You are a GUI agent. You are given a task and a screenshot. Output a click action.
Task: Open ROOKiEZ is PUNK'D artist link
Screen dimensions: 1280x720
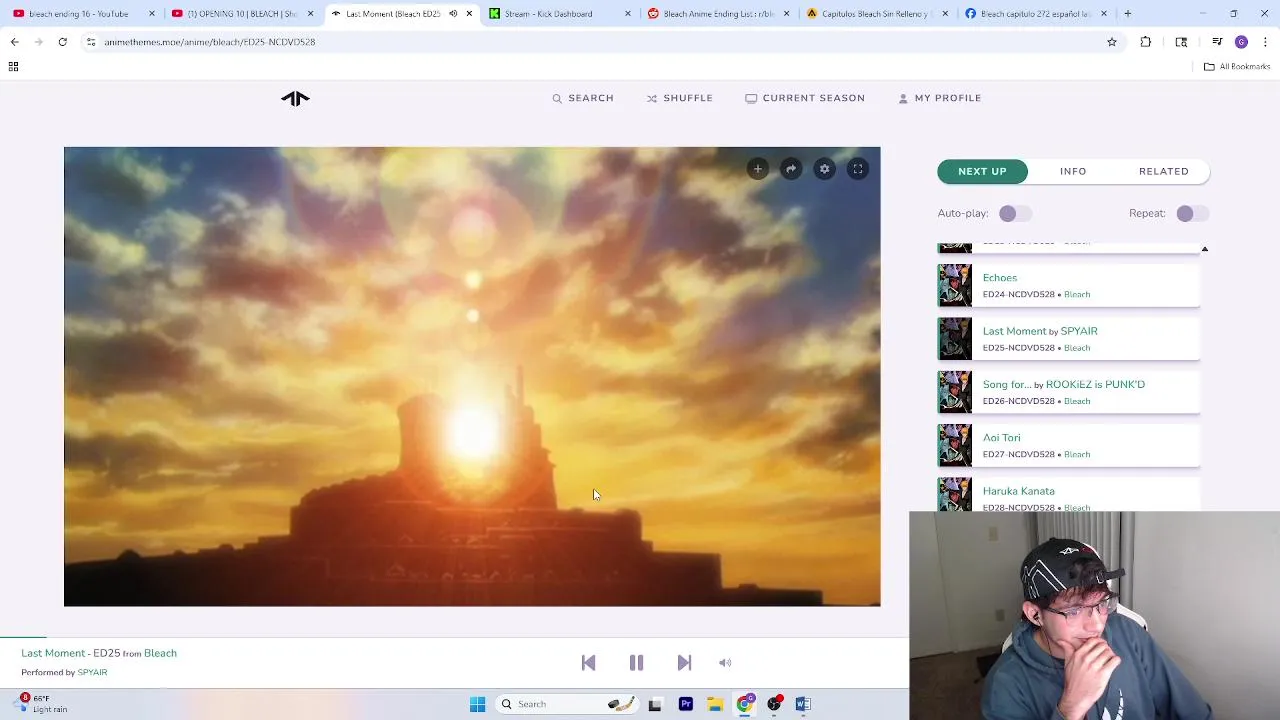pos(1095,384)
